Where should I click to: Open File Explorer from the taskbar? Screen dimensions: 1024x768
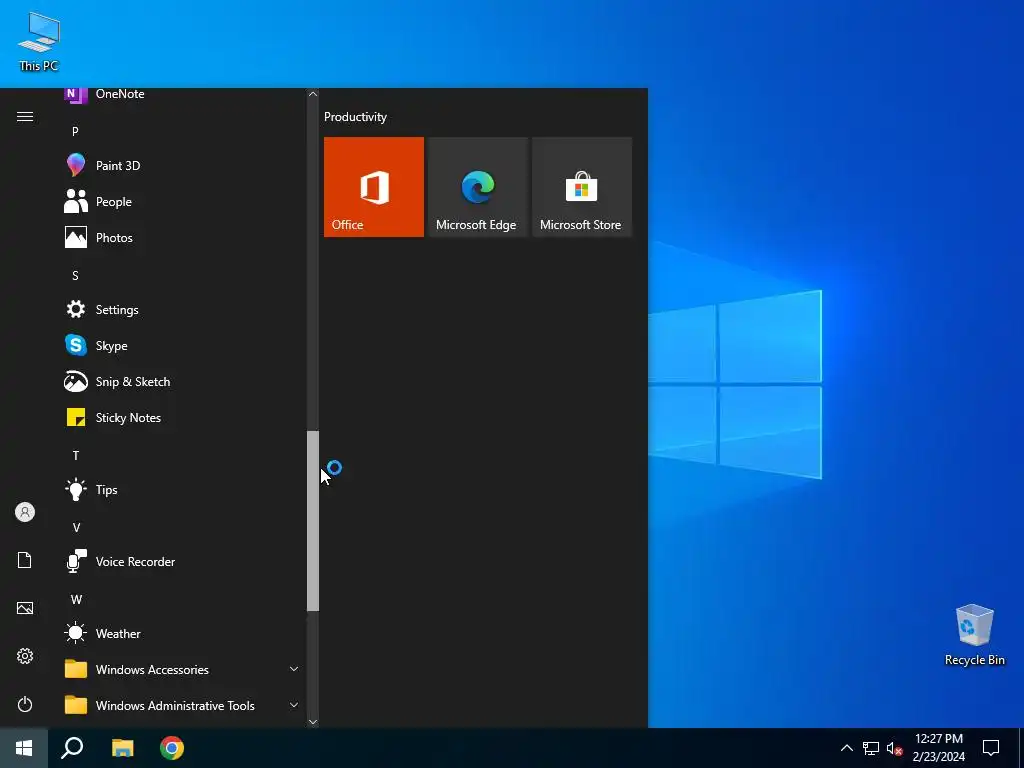click(x=123, y=748)
